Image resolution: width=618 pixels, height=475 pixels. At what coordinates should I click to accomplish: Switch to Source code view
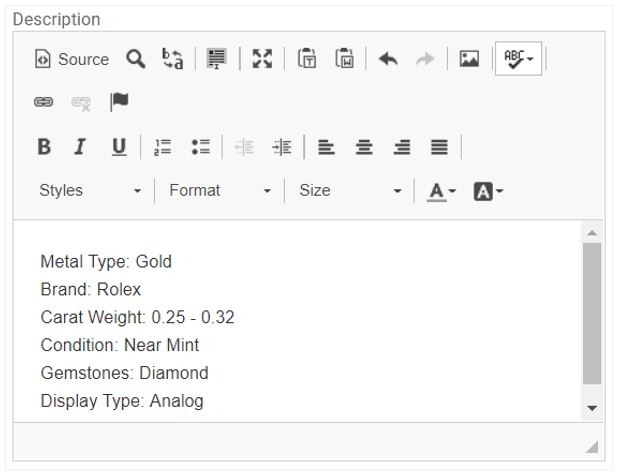(72, 59)
